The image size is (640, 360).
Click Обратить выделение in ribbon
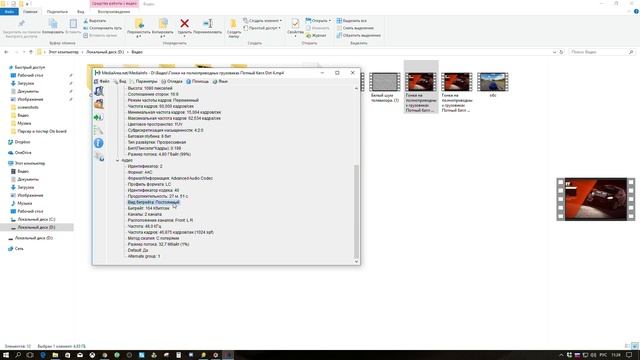tap(359, 36)
